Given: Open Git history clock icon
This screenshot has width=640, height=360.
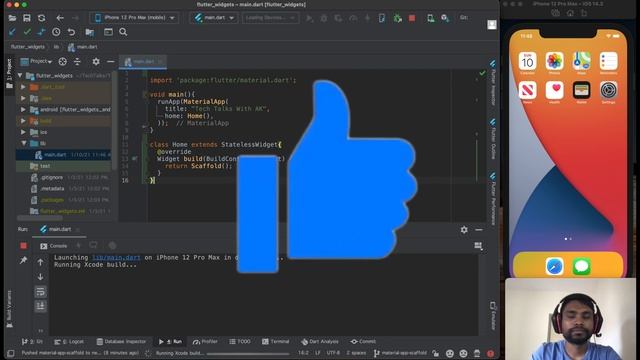Looking at the screenshot, I should pyautogui.click(x=56, y=32).
